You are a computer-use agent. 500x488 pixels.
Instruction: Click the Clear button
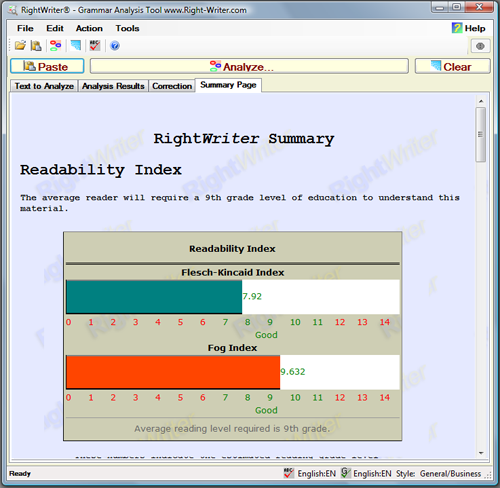452,66
